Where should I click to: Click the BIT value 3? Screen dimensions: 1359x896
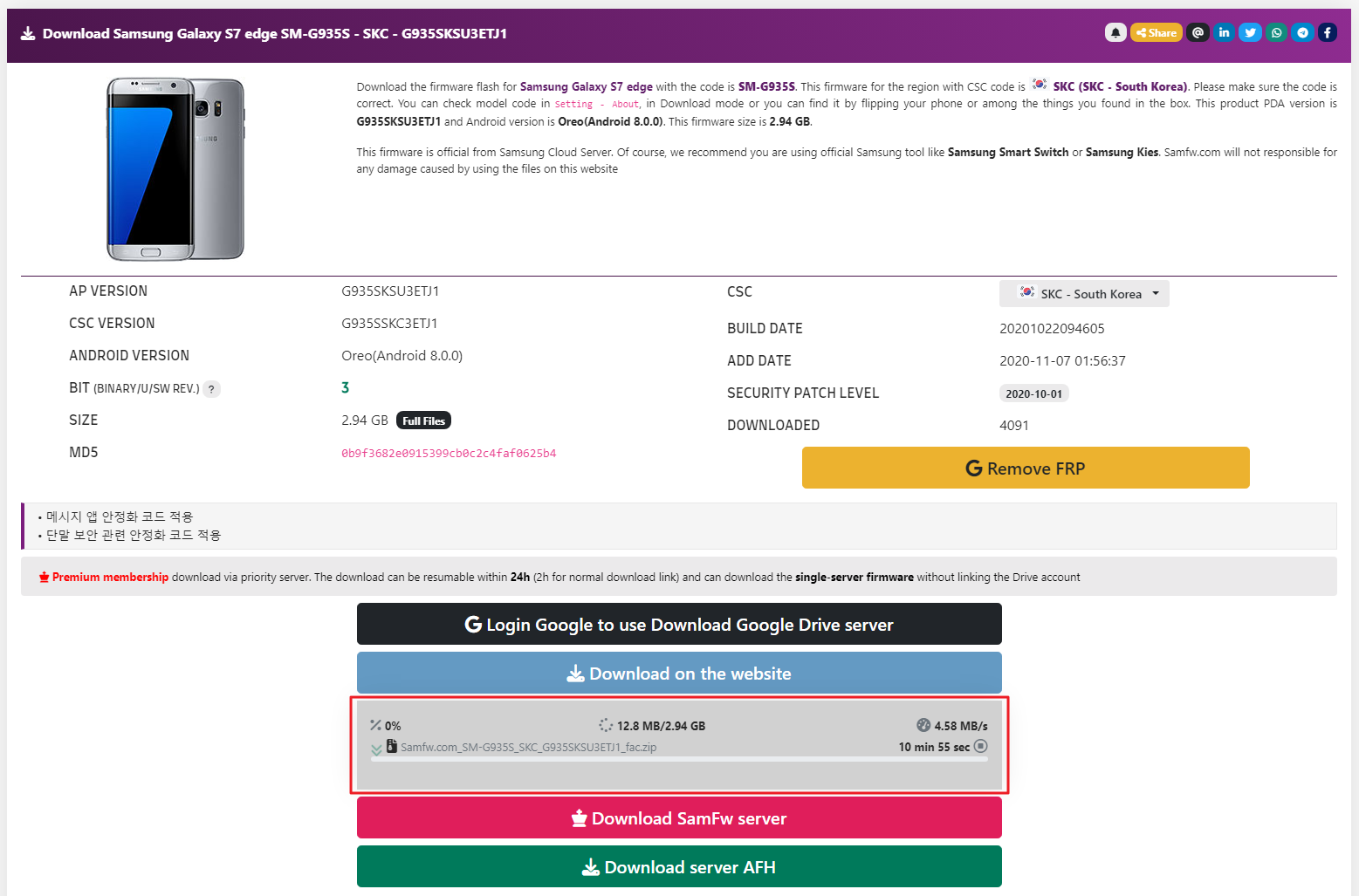point(346,387)
